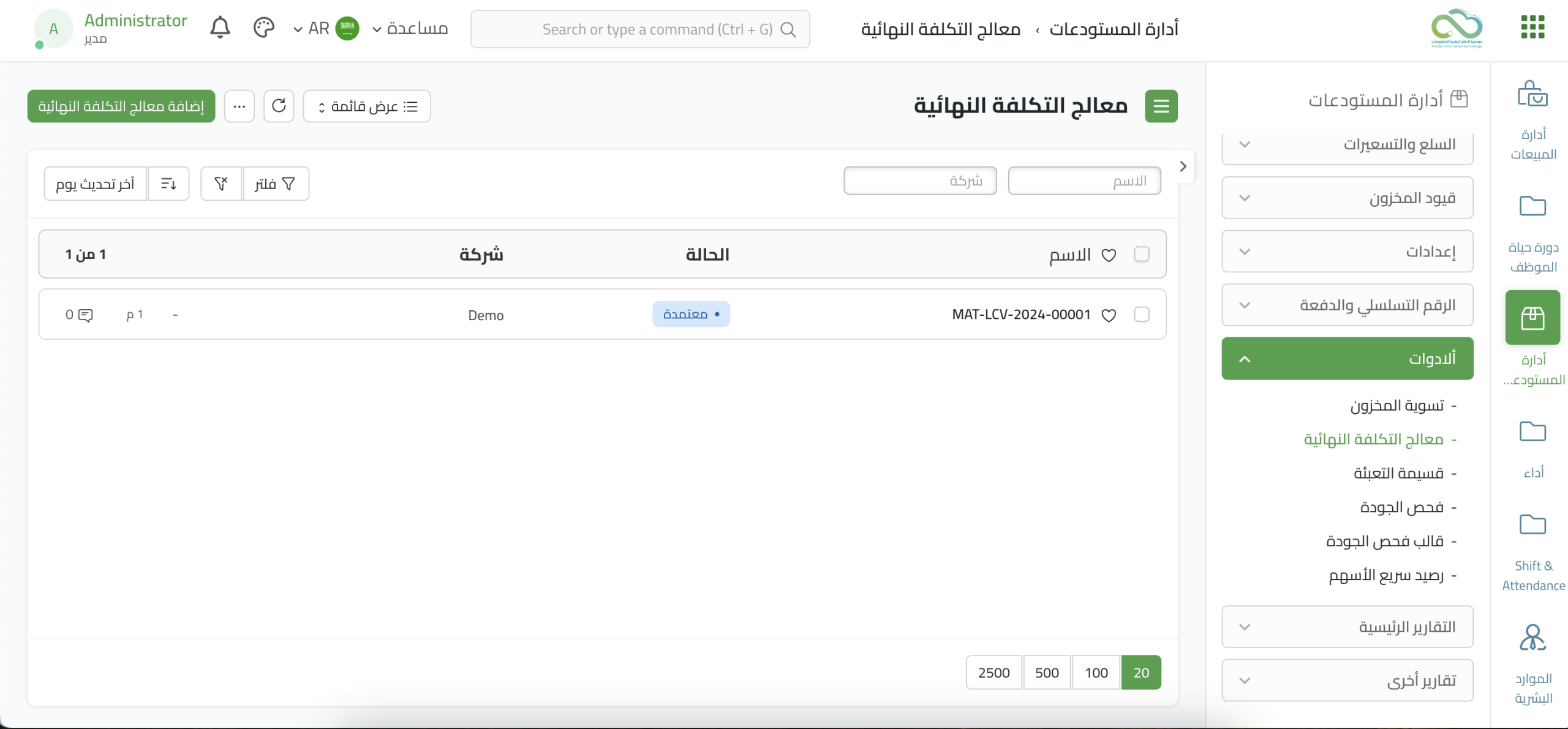The height and width of the screenshot is (729, 1568).
Task: Click the refresh list icon
Action: click(x=279, y=106)
